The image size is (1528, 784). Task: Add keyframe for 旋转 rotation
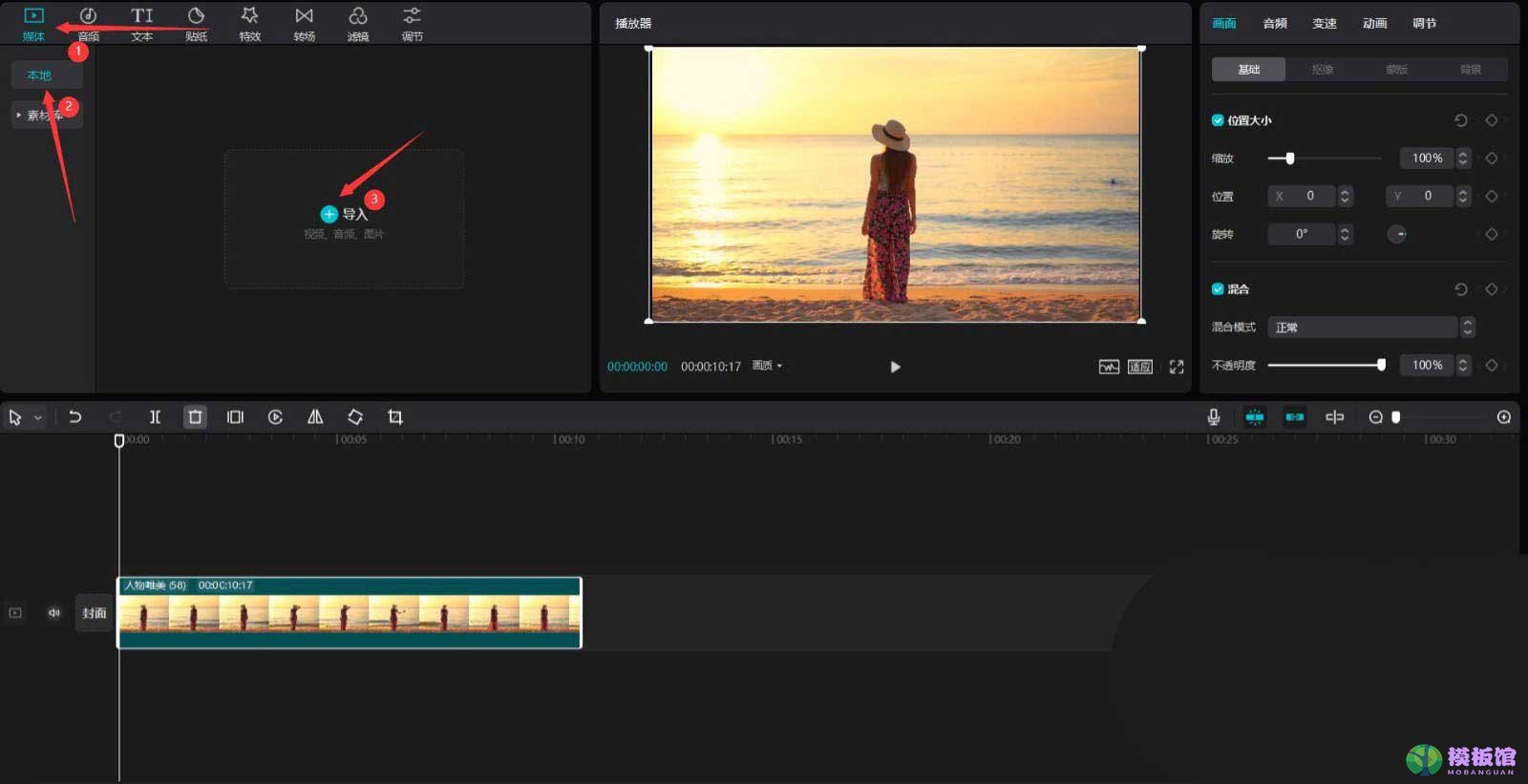1492,234
